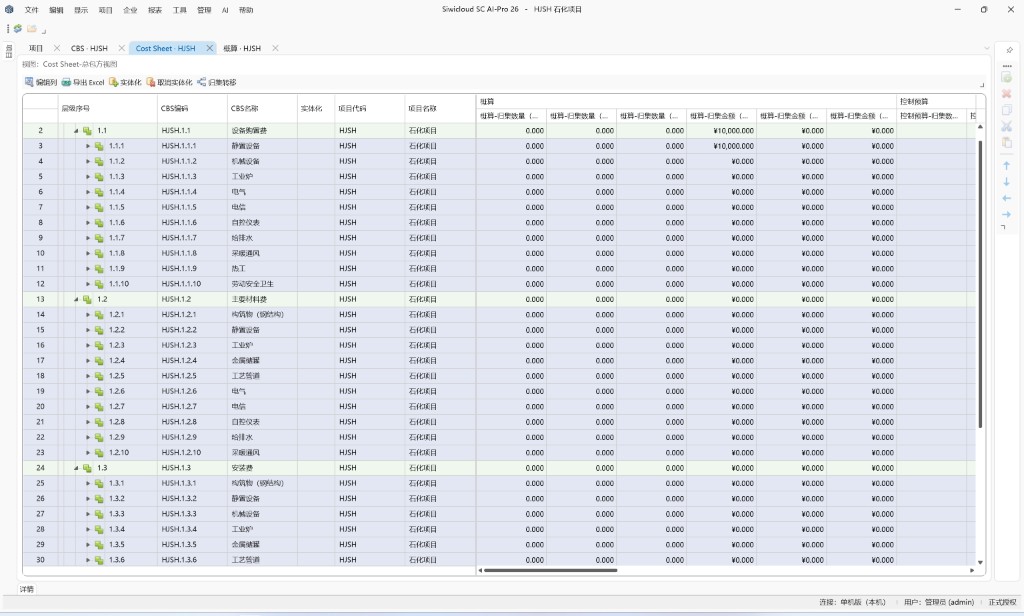Collapse tree node 1.2
1024x616 pixels.
click(76, 299)
